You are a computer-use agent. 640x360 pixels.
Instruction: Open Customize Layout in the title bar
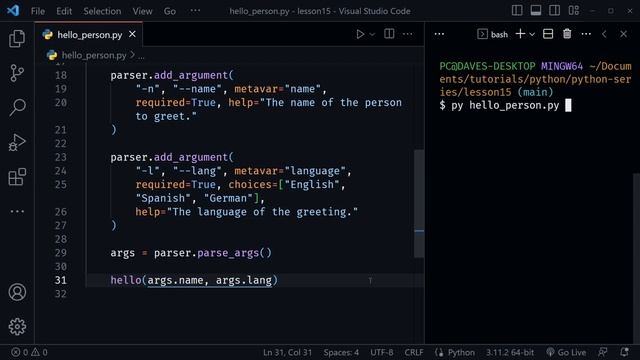coord(573,11)
